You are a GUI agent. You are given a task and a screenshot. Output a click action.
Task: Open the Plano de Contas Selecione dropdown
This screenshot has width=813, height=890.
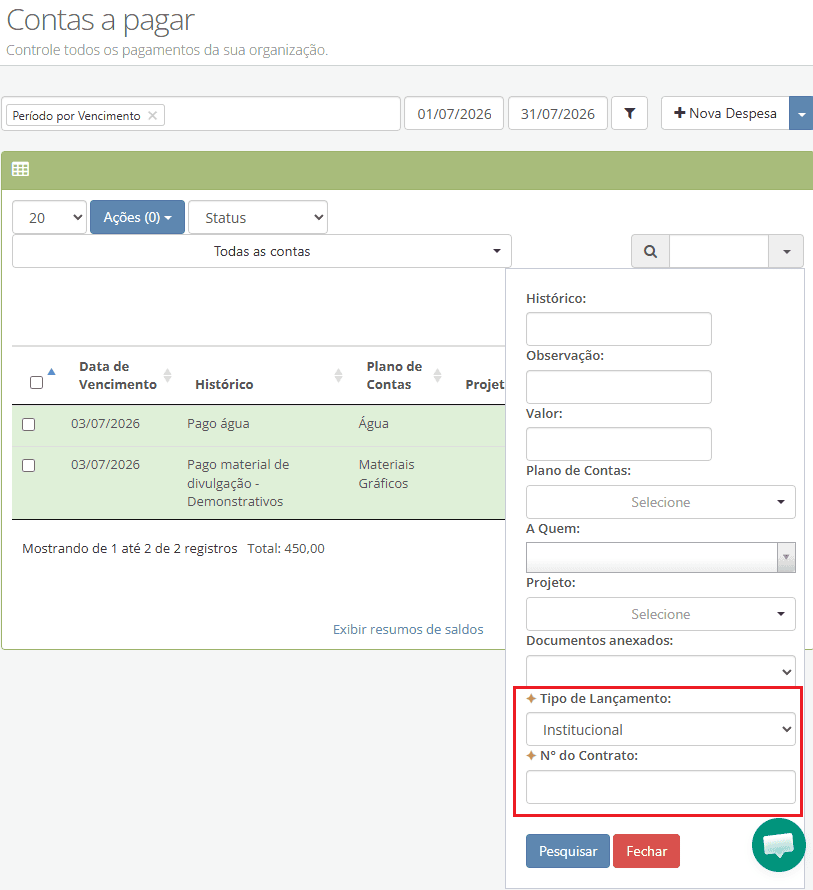tap(661, 502)
